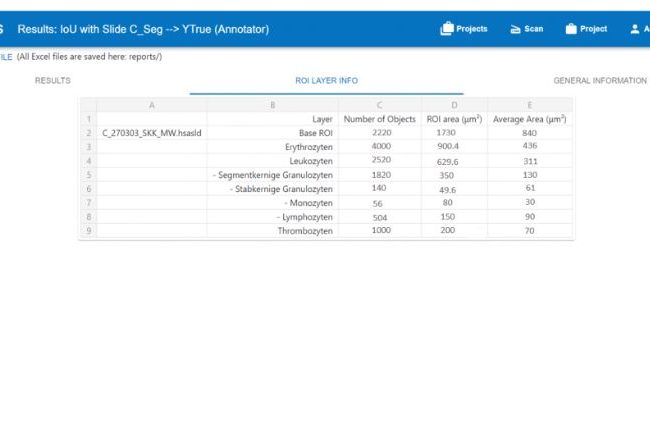Screen dimensions: 650x430
Task: Click Monozyten object count 56
Action: pyautogui.click(x=378, y=203)
